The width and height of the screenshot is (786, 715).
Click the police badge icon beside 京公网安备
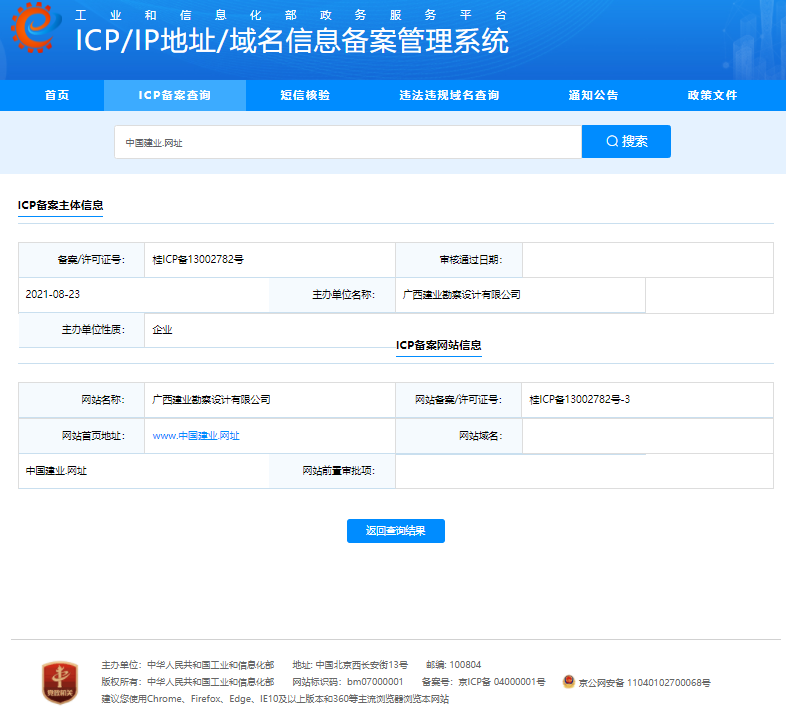click(568, 681)
